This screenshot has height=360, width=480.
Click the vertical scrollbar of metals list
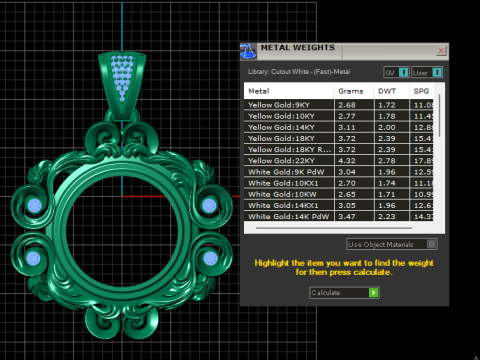[x=439, y=115]
